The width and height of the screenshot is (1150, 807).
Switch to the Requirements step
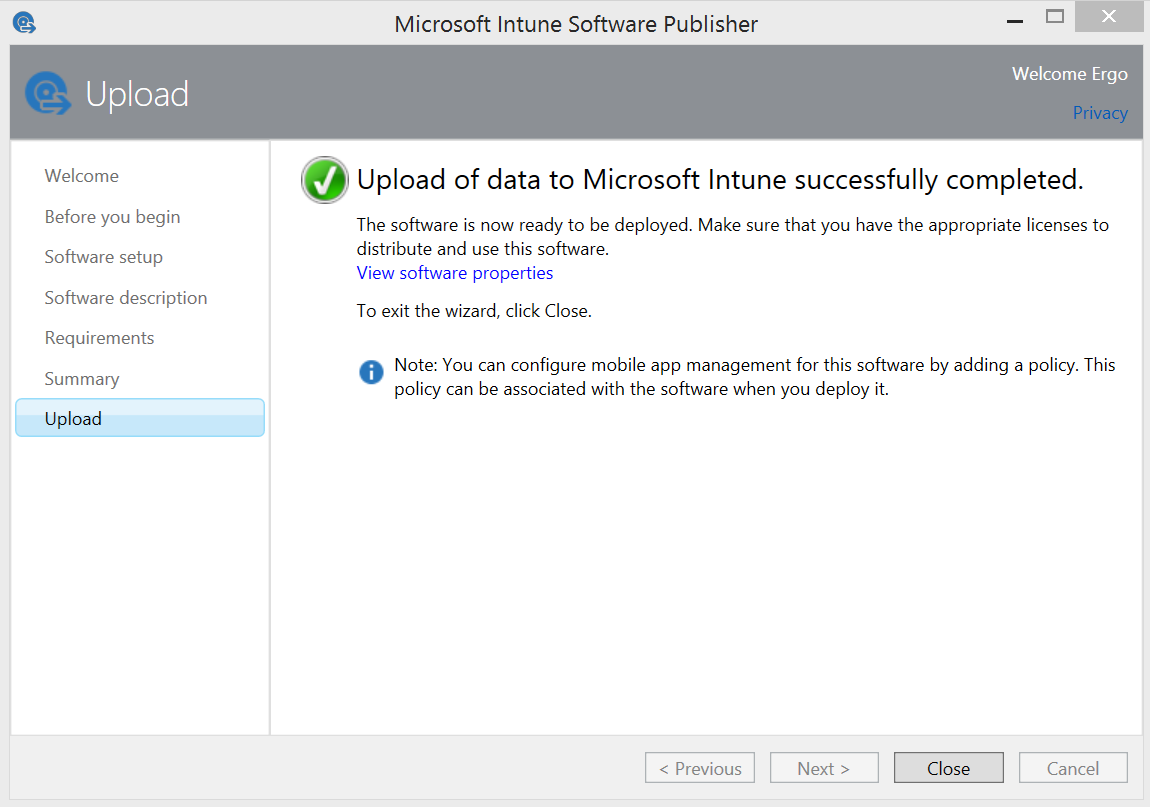pos(99,338)
